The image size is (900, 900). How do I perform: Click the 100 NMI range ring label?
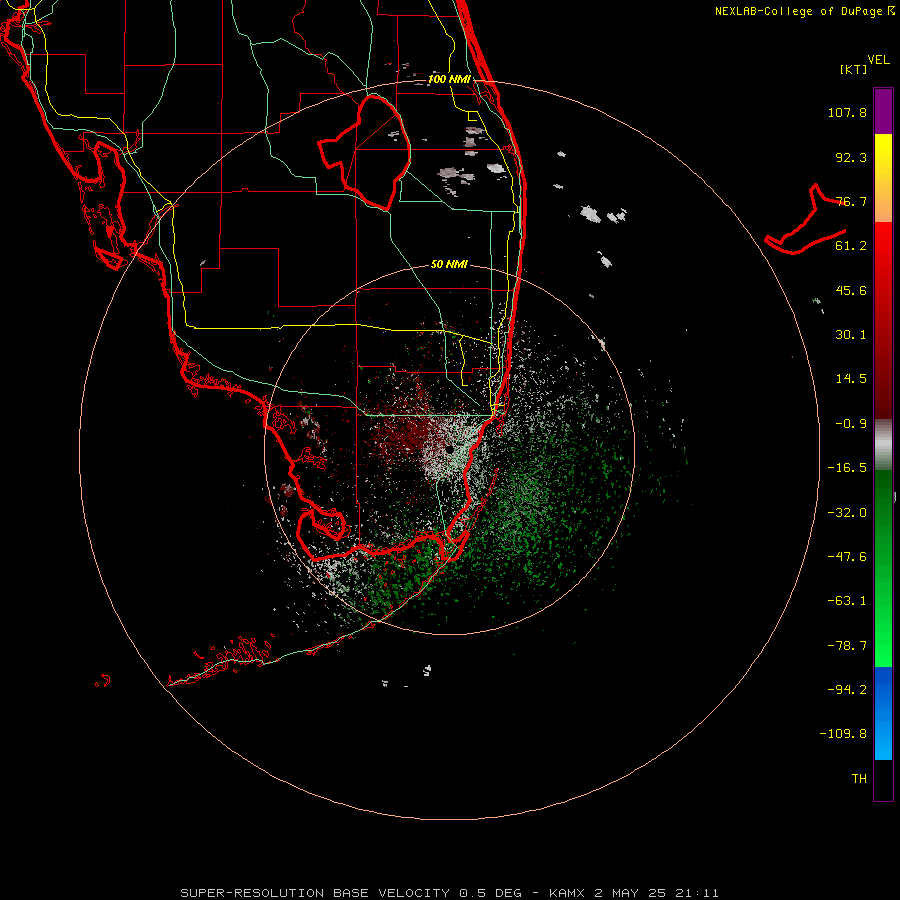point(449,79)
